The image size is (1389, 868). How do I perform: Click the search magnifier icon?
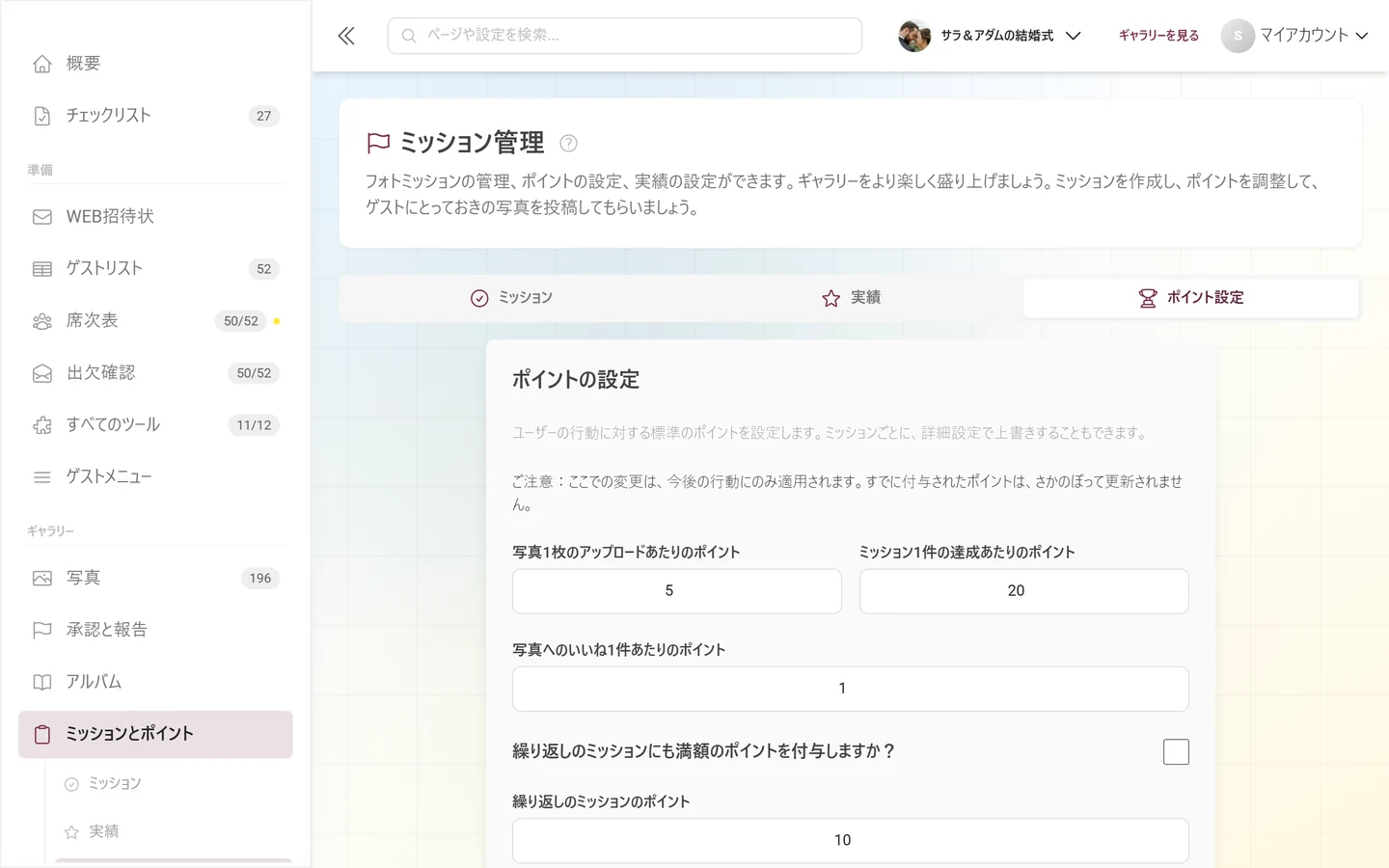[x=409, y=36]
